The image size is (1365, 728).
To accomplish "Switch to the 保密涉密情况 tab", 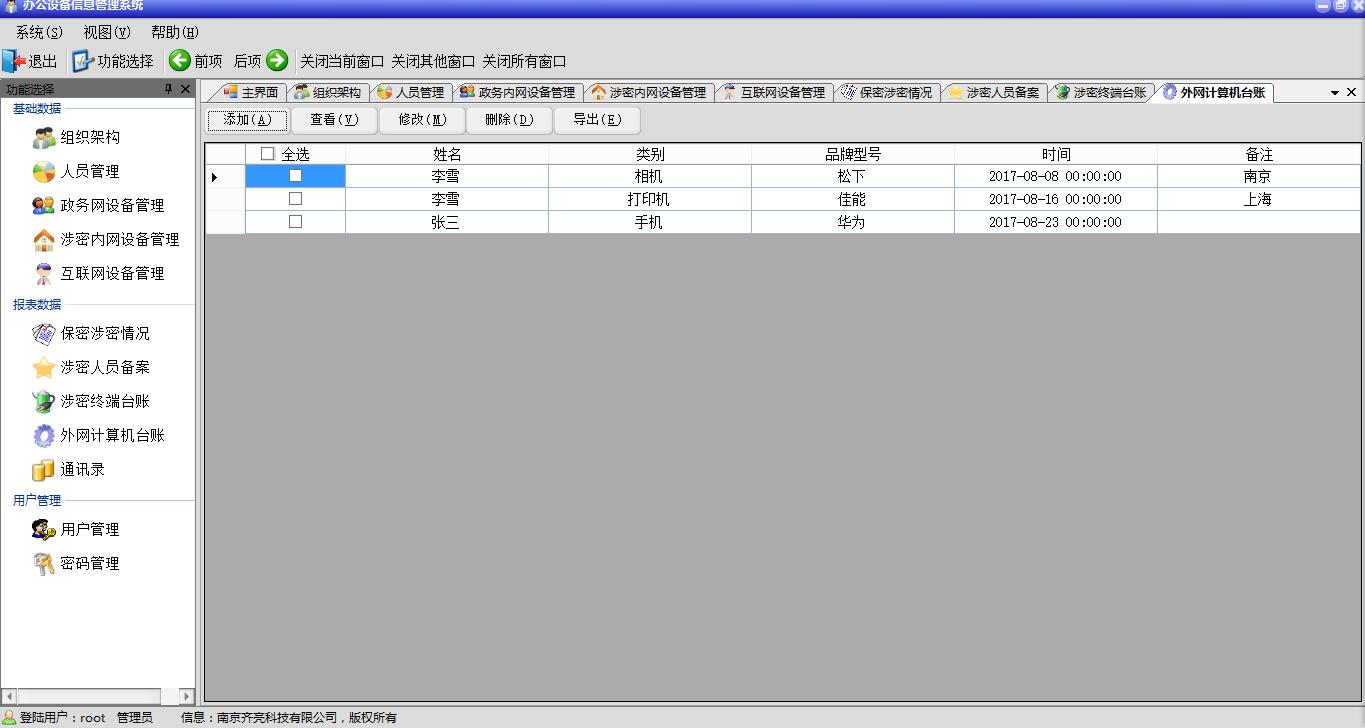I will pos(887,93).
